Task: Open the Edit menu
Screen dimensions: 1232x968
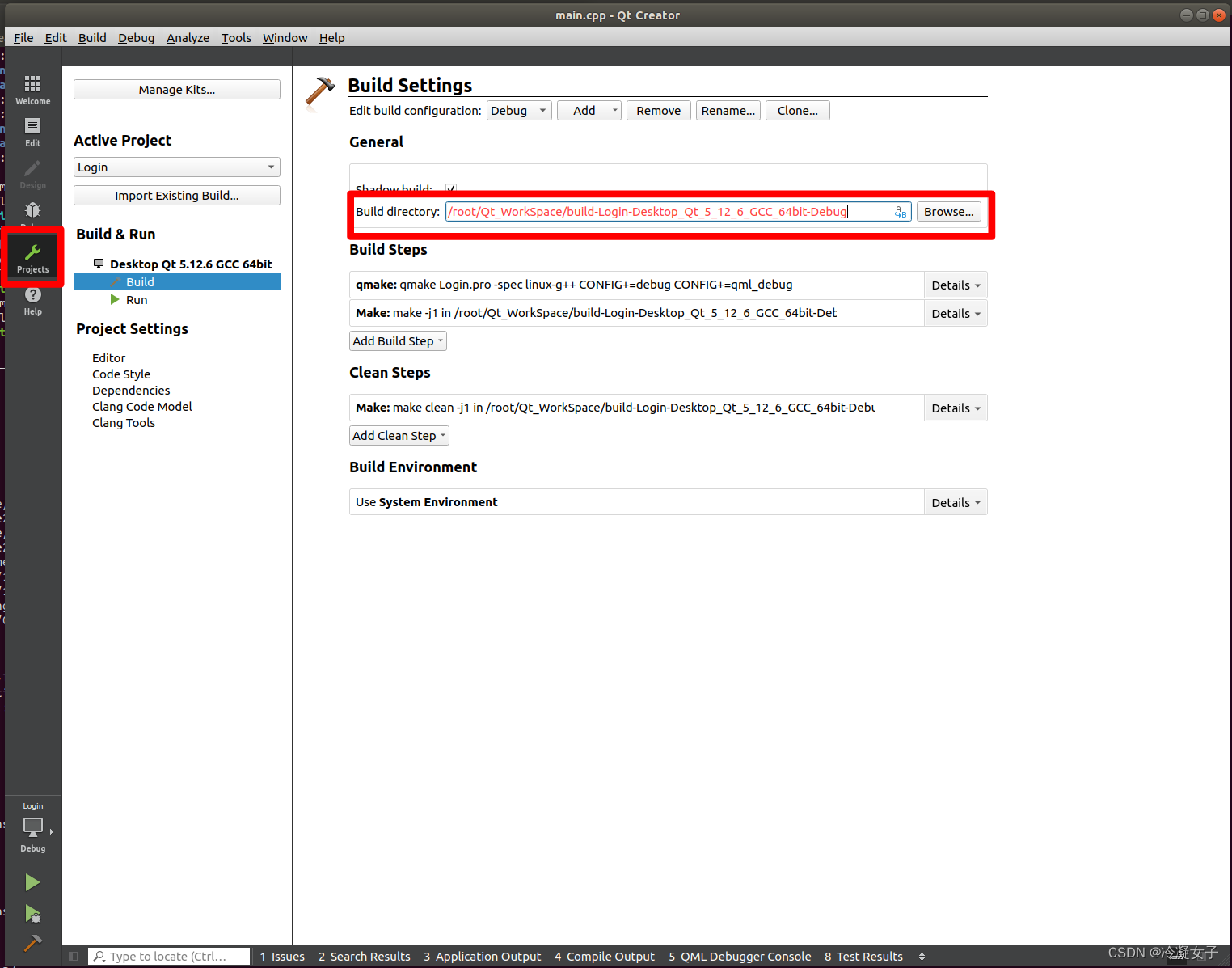Action: [x=56, y=38]
